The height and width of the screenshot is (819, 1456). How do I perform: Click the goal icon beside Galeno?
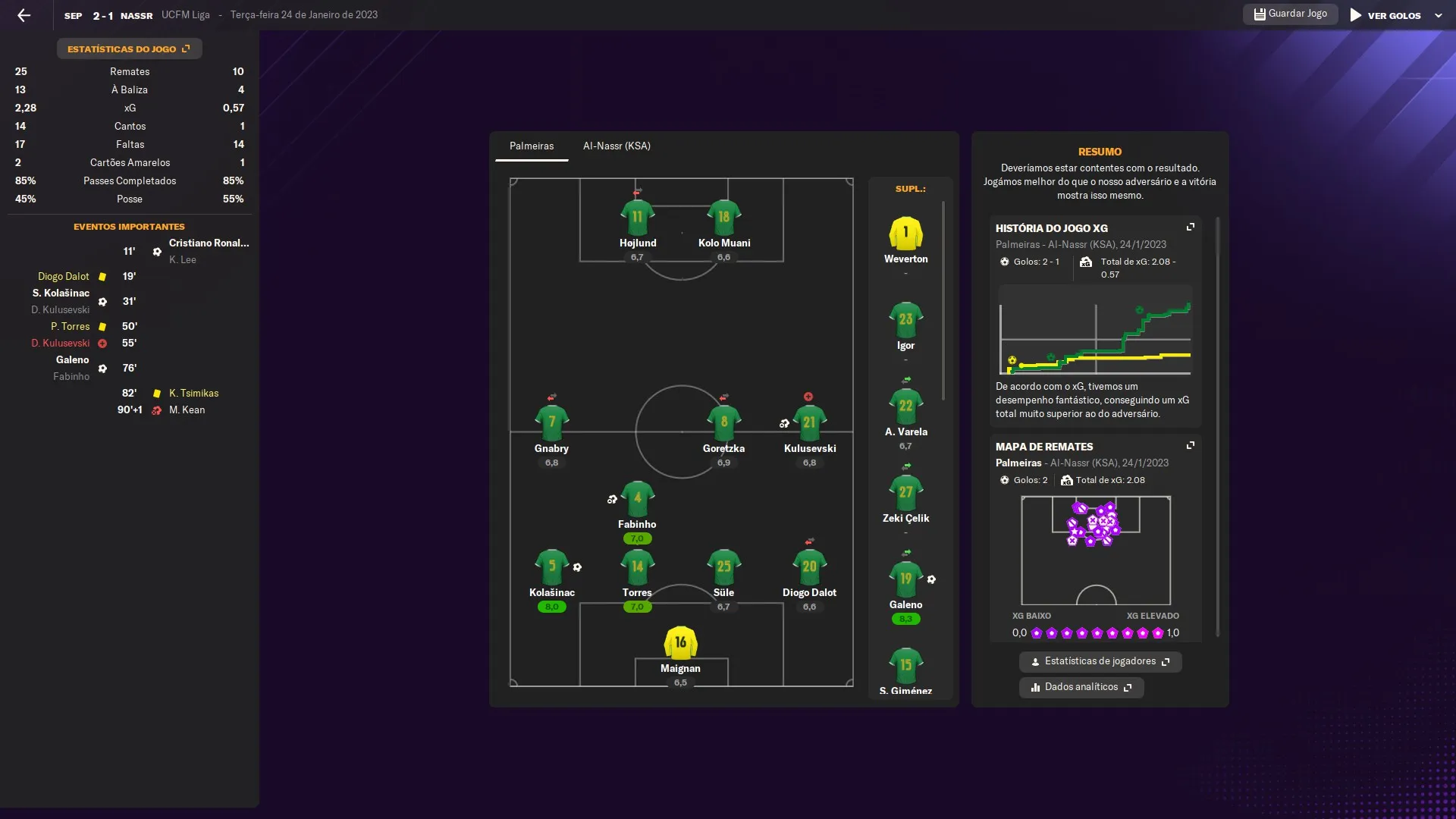[x=931, y=579]
